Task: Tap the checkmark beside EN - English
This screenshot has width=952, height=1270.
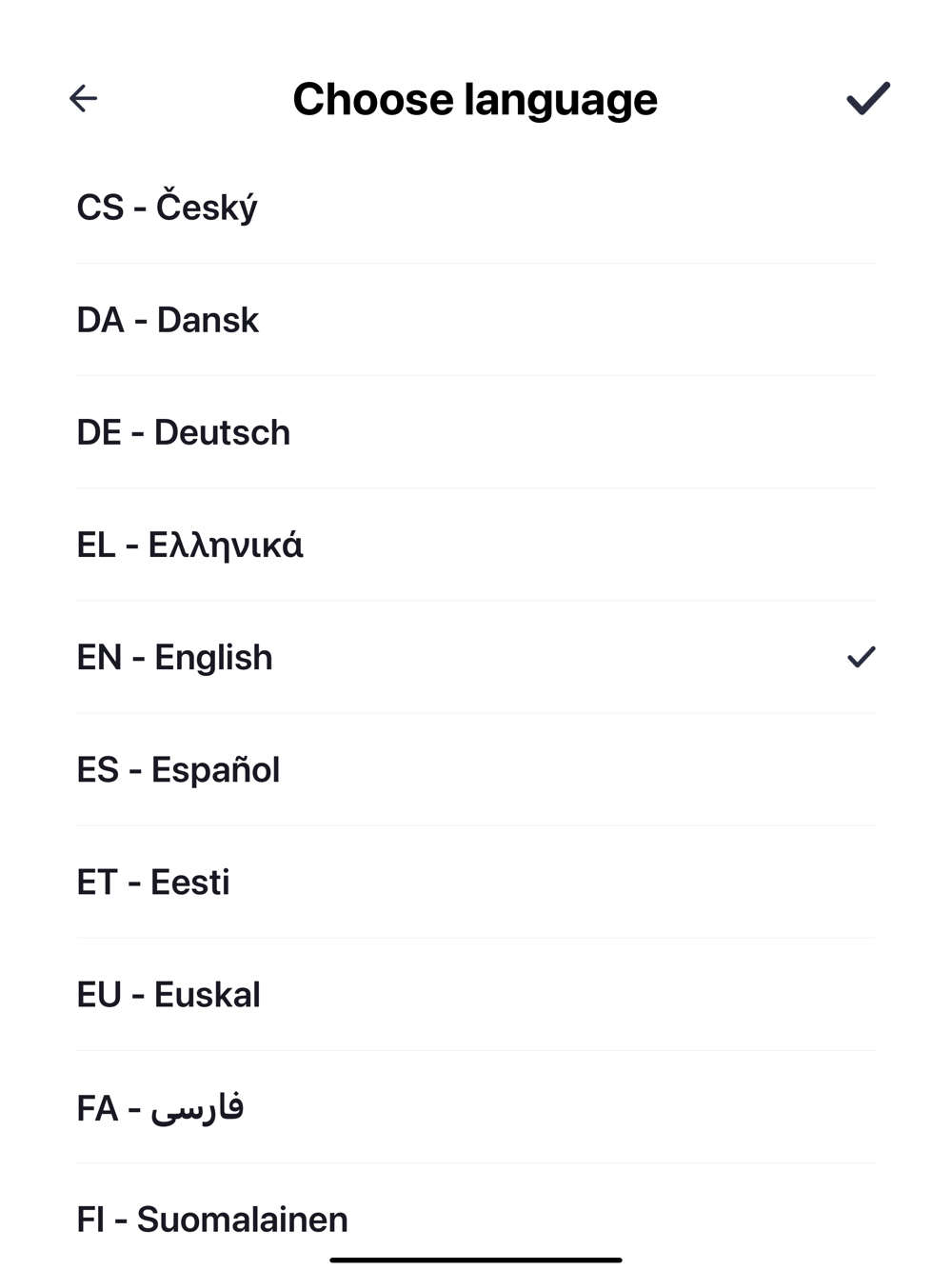Action: click(861, 657)
